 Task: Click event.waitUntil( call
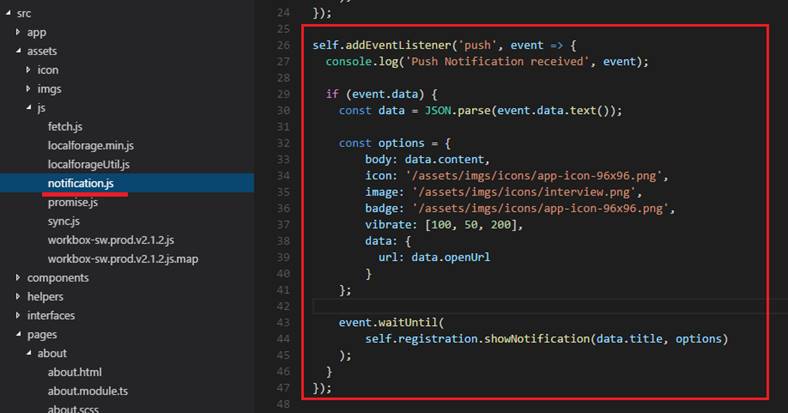pos(391,323)
